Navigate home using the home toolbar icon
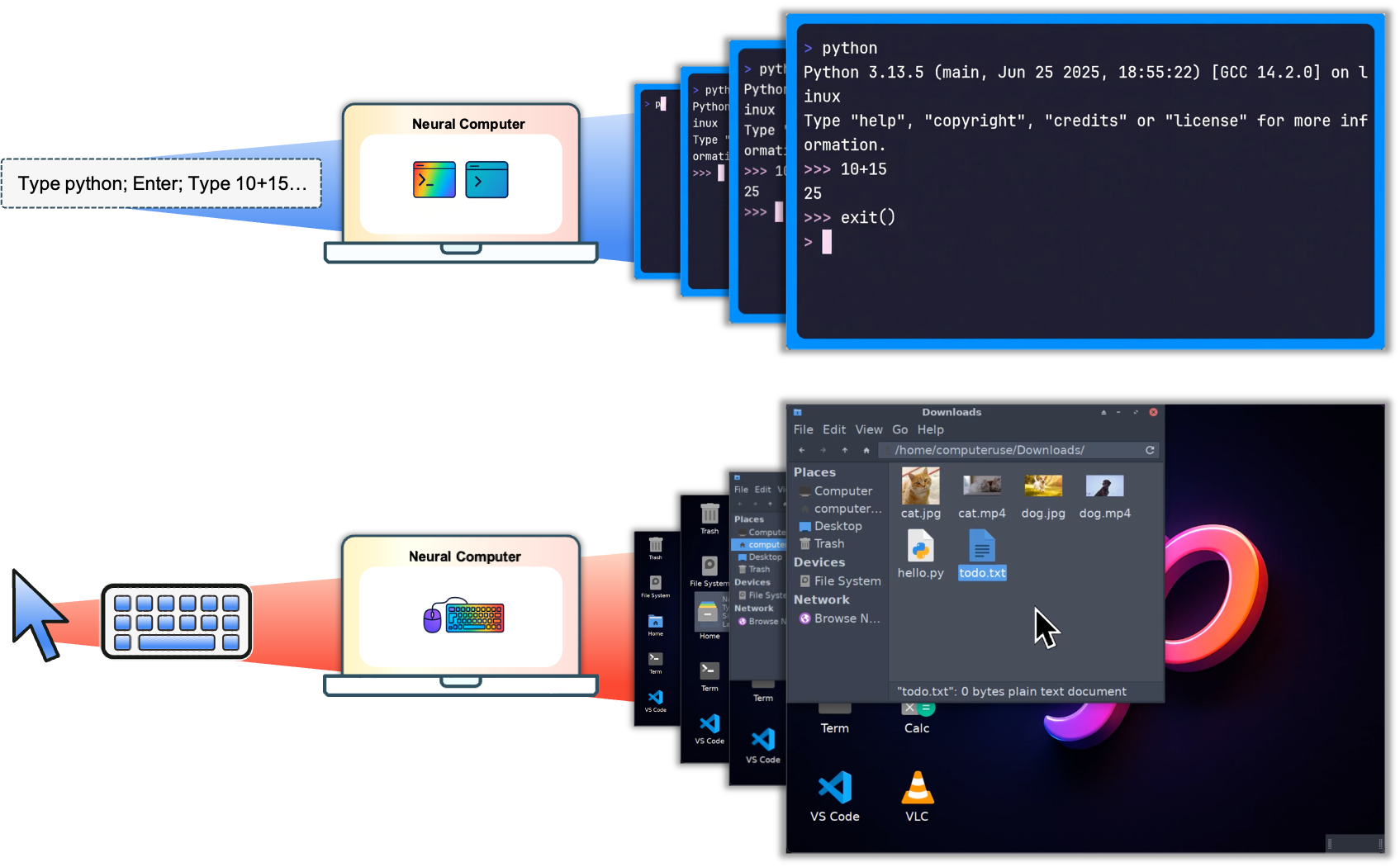This screenshot has height=867, width=1400. pyautogui.click(x=866, y=450)
